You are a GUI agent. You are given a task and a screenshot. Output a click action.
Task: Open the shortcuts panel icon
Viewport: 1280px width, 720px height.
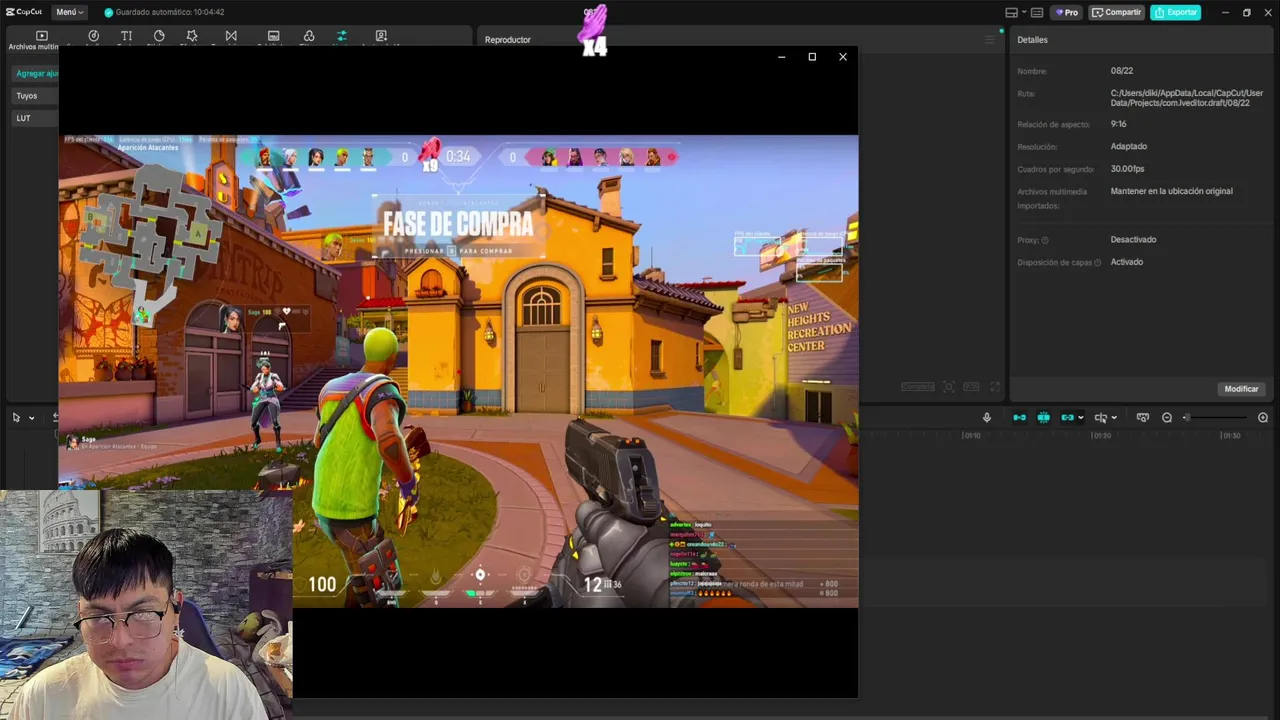tap(1037, 12)
